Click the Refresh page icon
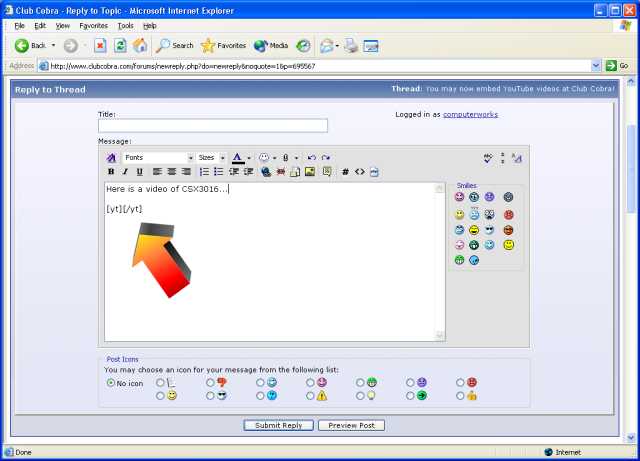 tap(120, 45)
